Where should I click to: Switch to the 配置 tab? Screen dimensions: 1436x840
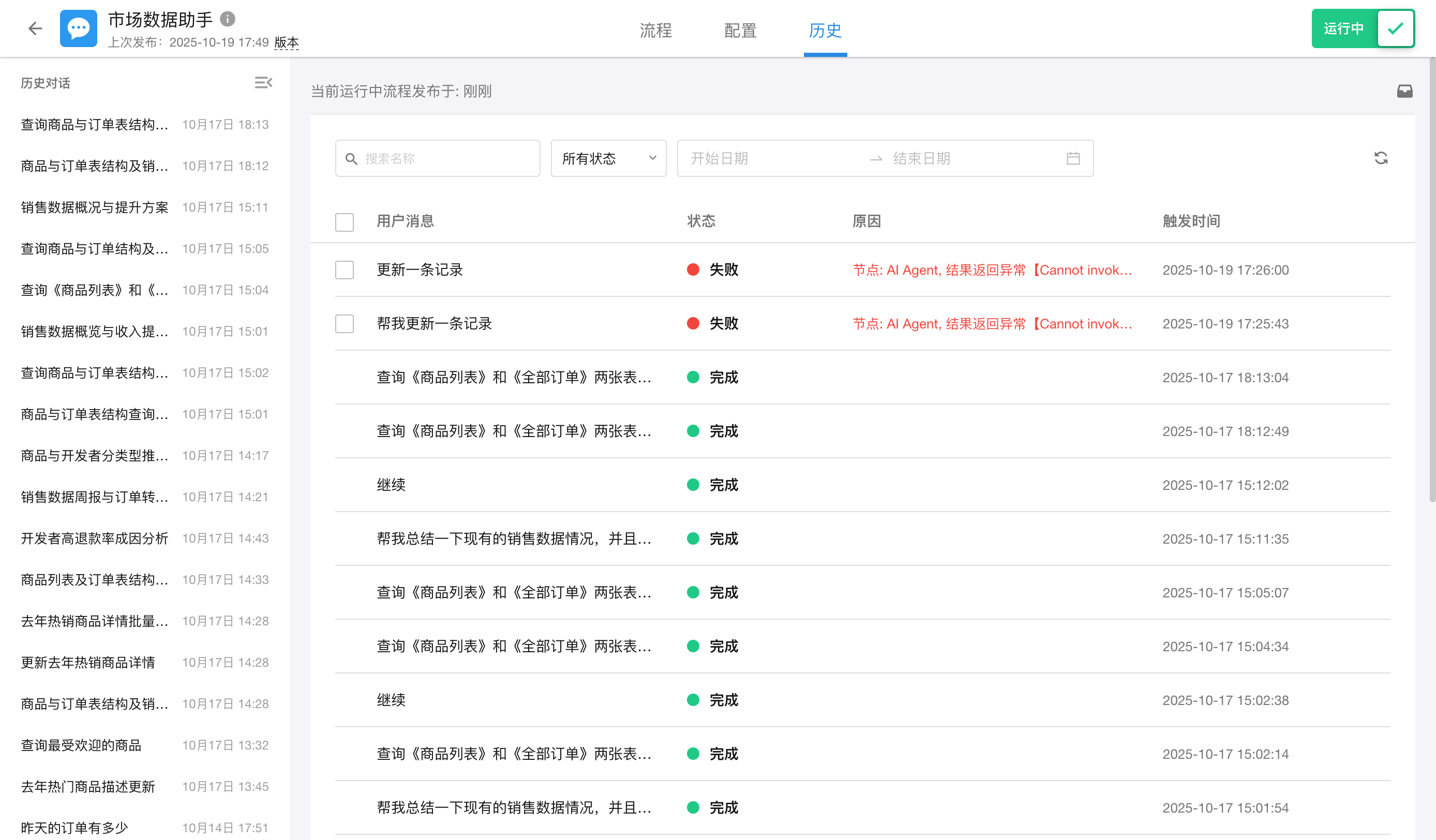pos(740,30)
